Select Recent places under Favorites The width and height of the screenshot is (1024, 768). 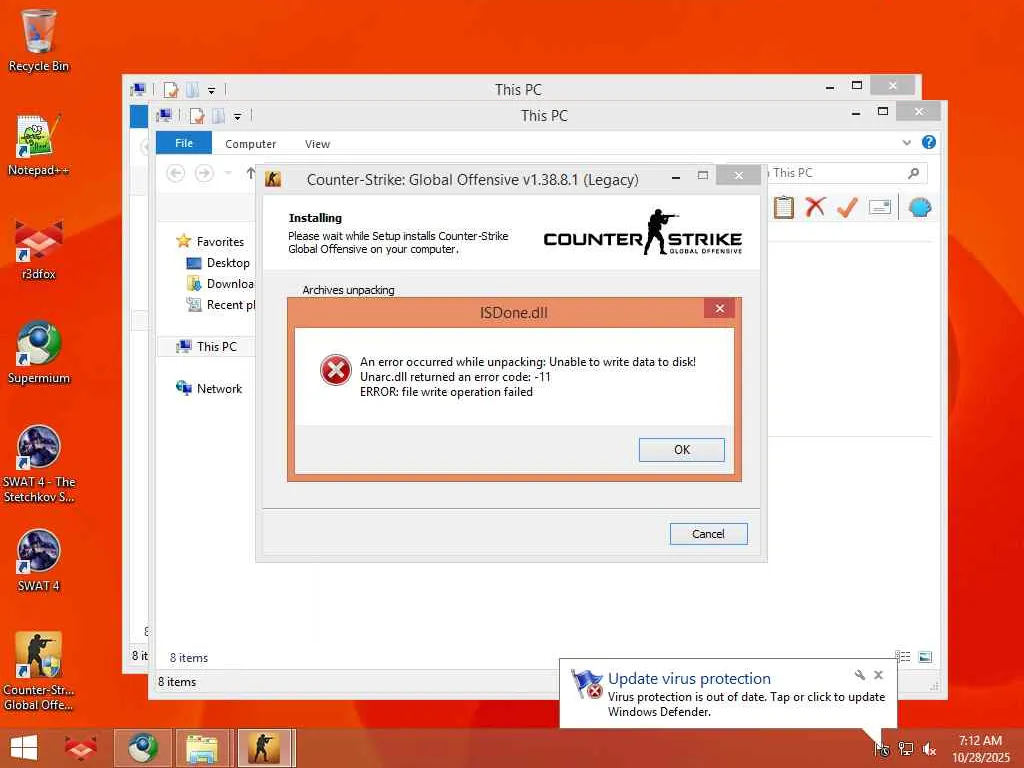221,304
